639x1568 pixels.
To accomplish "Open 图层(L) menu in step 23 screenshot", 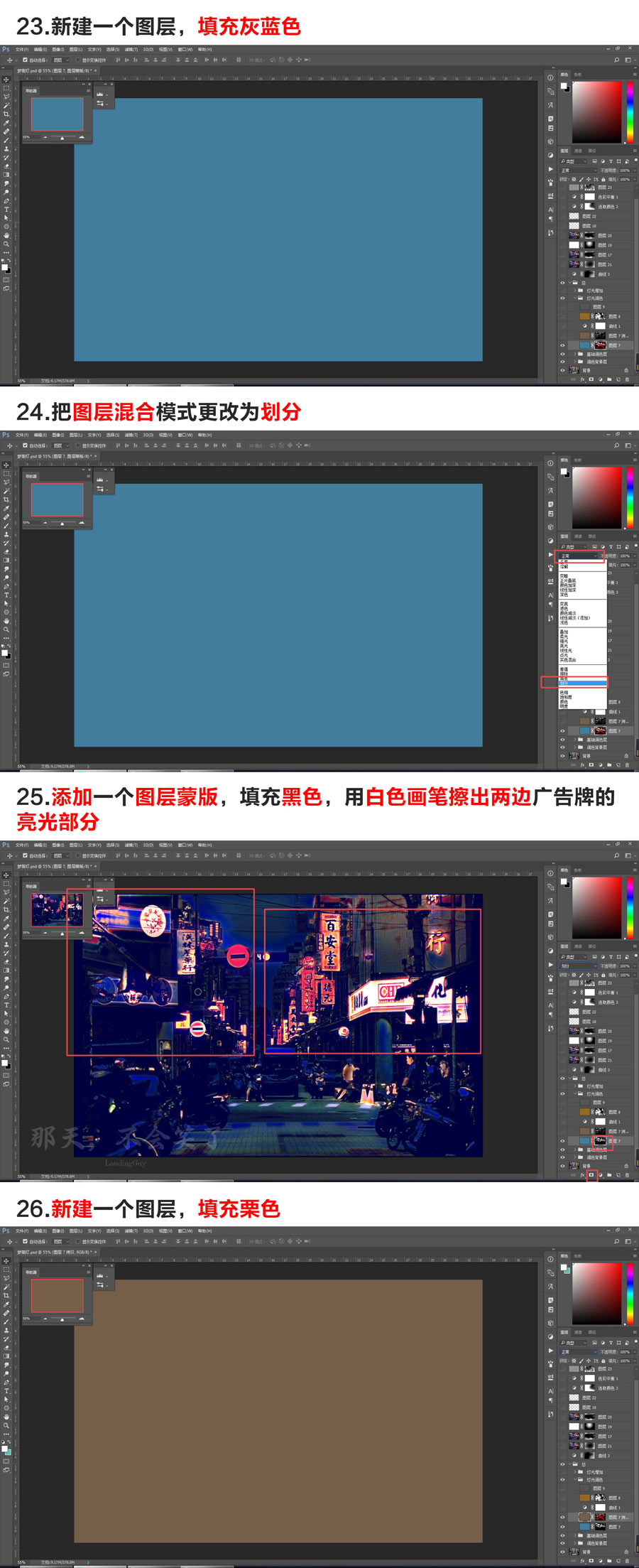I will tap(76, 50).
